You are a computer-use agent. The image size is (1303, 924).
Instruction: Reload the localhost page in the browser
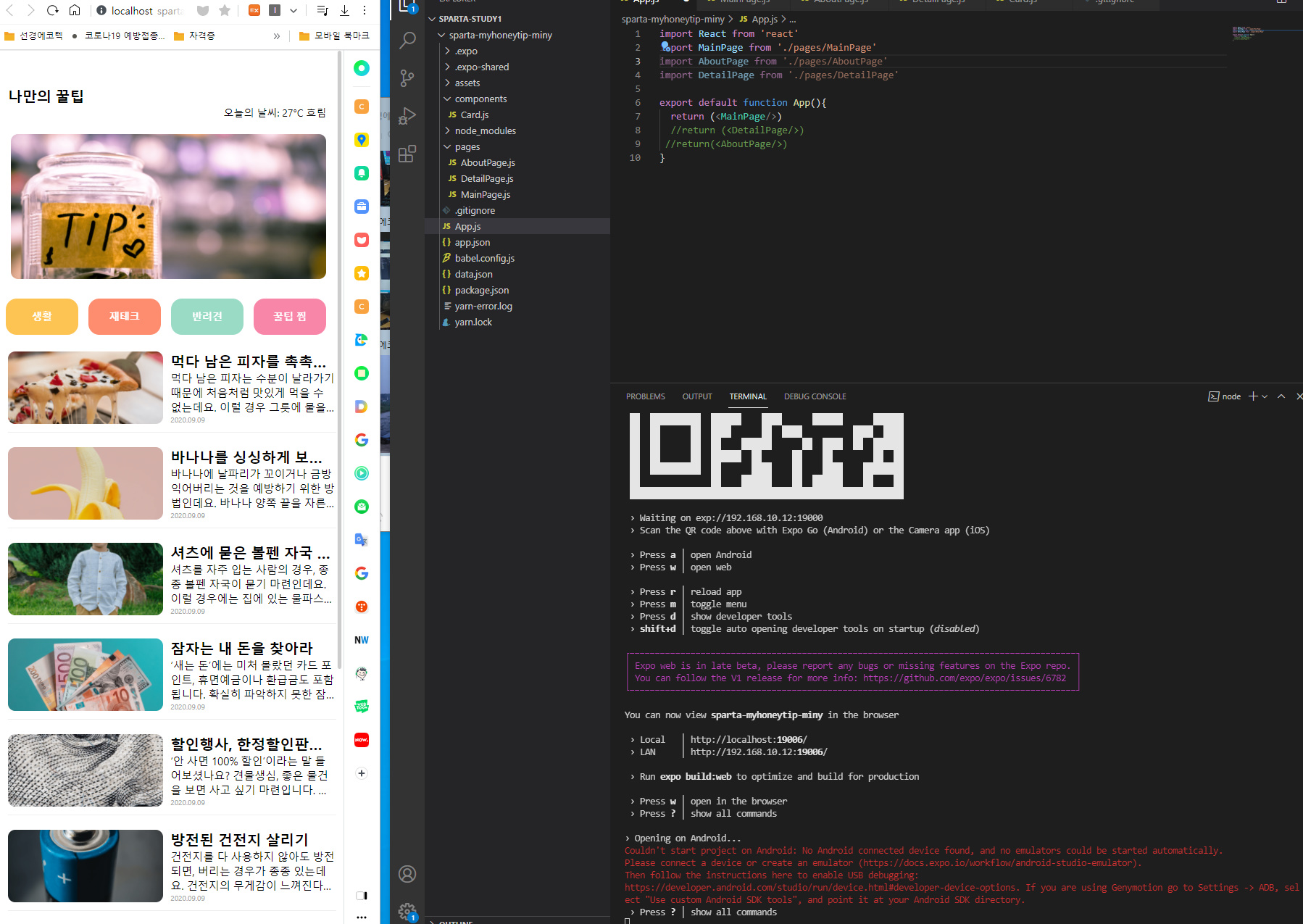[x=53, y=10]
